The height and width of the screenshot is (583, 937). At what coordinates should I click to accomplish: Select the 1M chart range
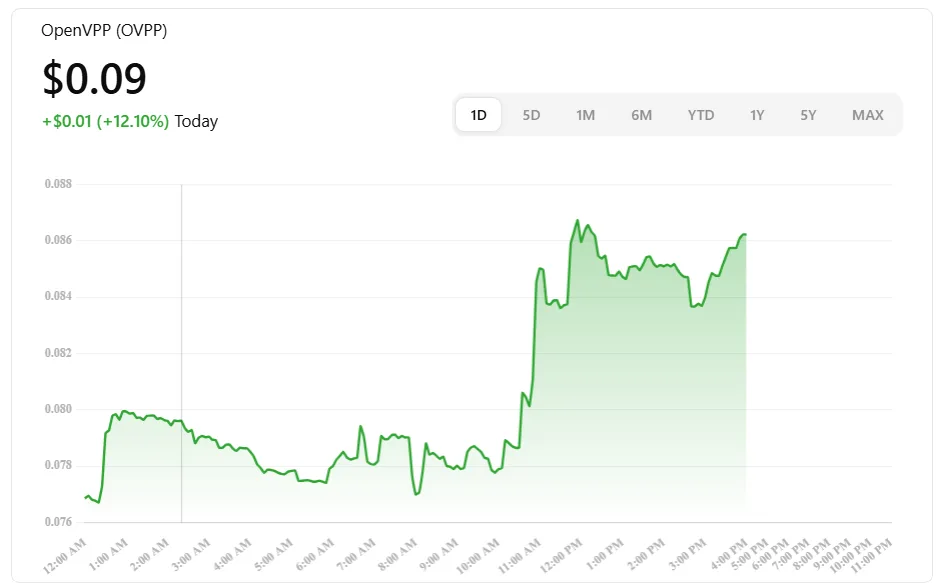[x=585, y=114]
